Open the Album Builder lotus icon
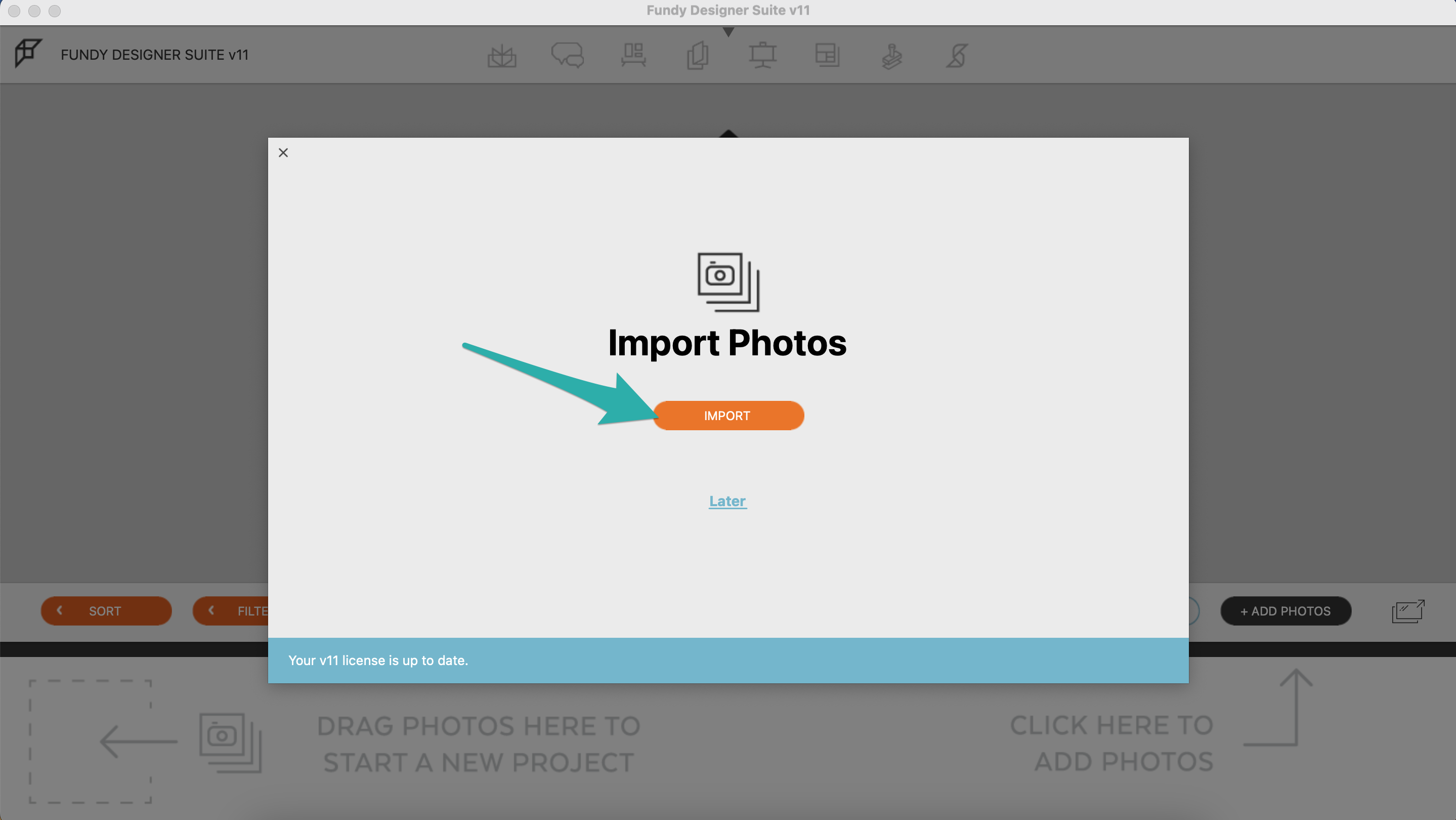 pos(502,56)
